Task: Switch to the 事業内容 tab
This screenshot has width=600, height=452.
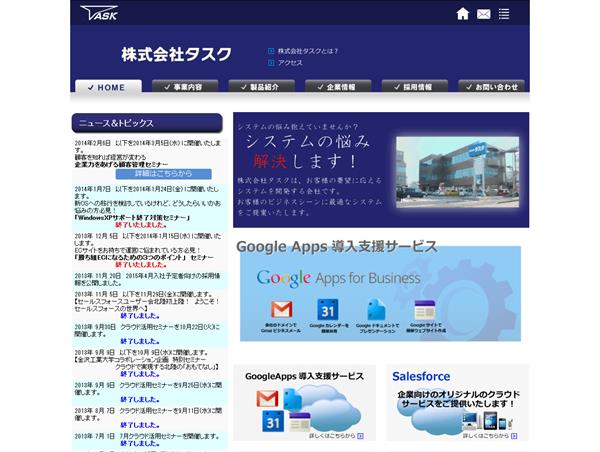Action: pos(185,86)
